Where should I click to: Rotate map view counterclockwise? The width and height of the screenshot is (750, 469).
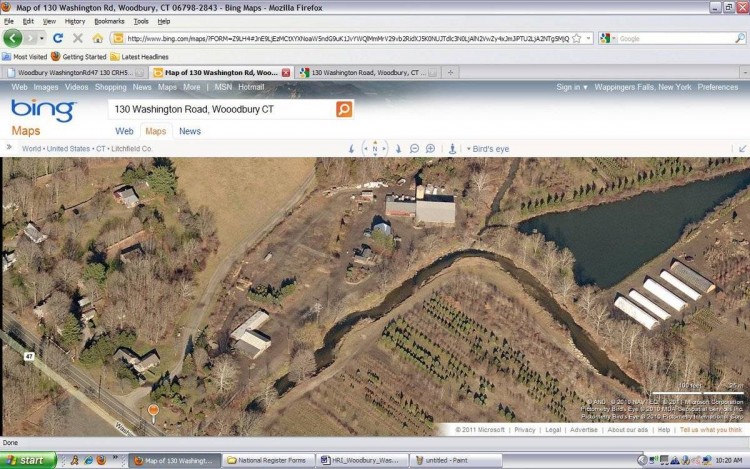tap(352, 149)
